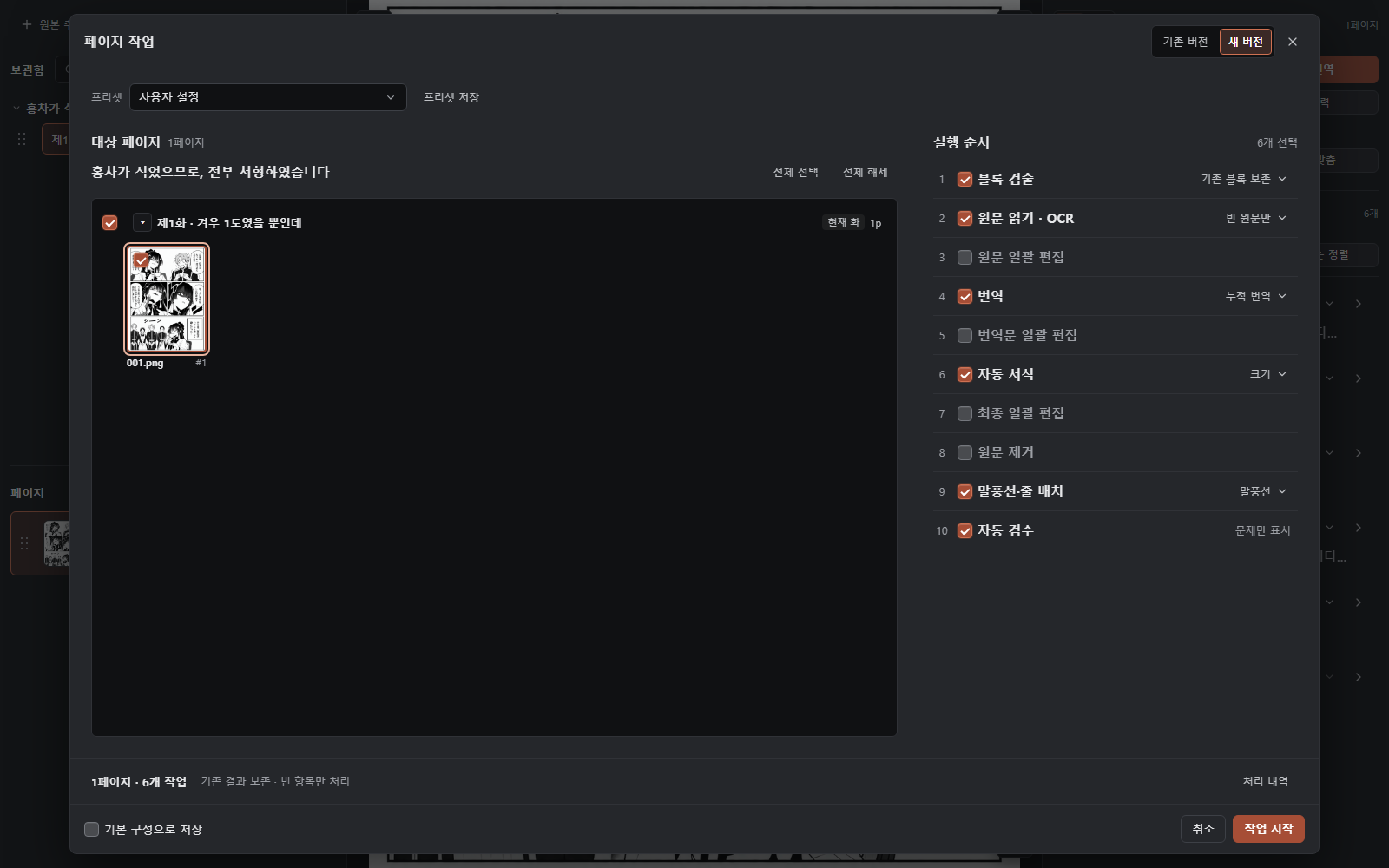Toggle the checkbox on 001.png thumbnail
Image resolution: width=1389 pixels, height=868 pixels.
[141, 260]
